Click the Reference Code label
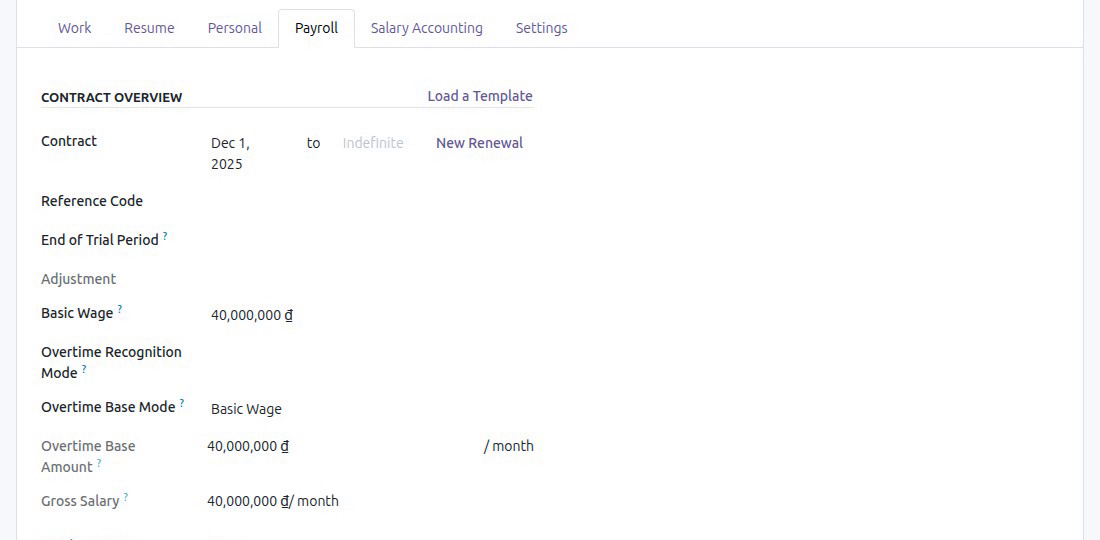The height and width of the screenshot is (540, 1100). point(92,201)
